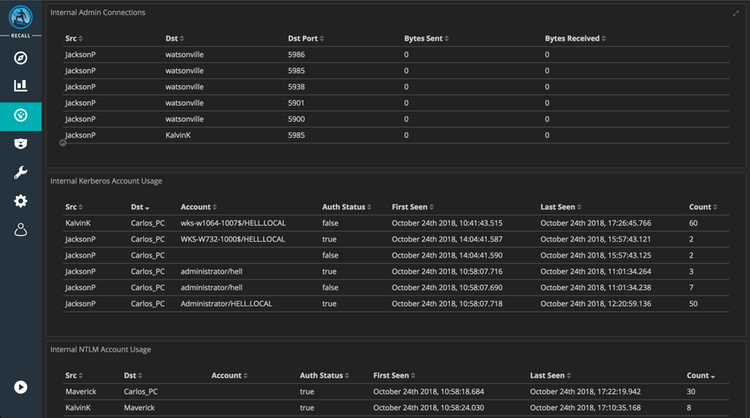The width and height of the screenshot is (750, 418).
Task: Sort NTLM table by Count column
Action: pos(701,376)
